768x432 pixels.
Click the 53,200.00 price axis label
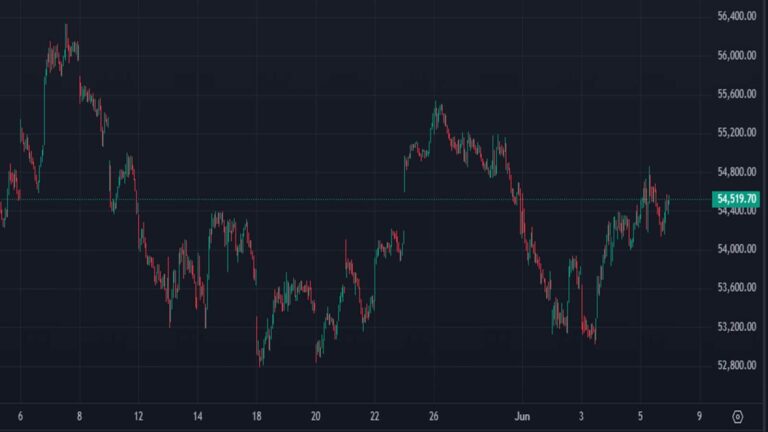coord(737,327)
